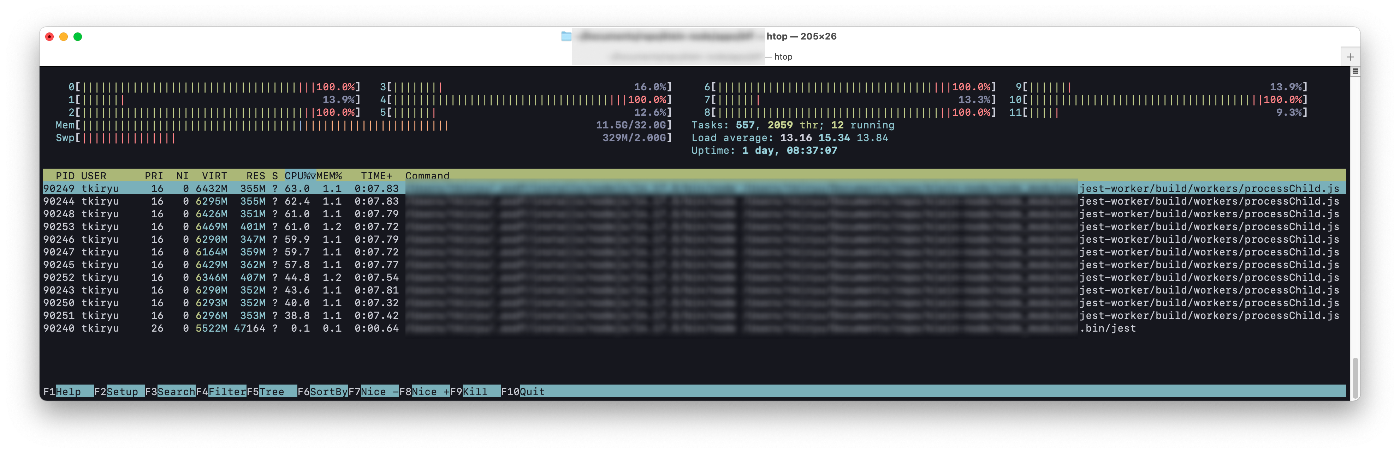The width and height of the screenshot is (1400, 453).
Task: Click the Uptime line
Action: pos(764,151)
